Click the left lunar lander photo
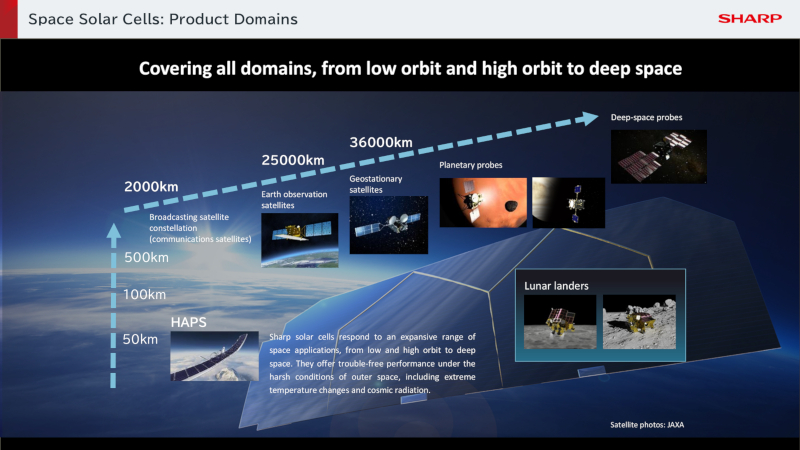Image resolution: width=800 pixels, height=450 pixels. point(559,321)
